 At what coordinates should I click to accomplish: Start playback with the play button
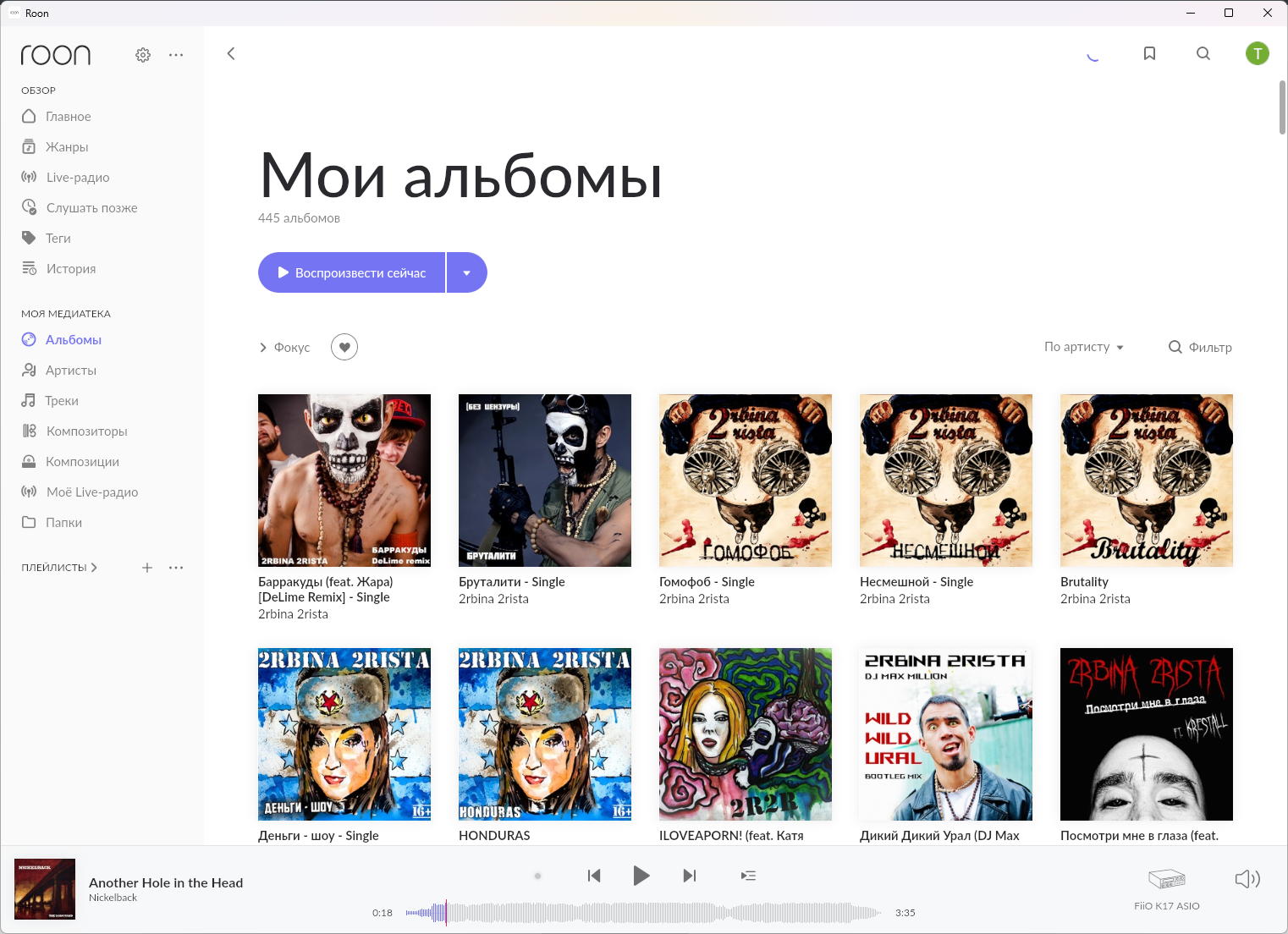[641, 876]
